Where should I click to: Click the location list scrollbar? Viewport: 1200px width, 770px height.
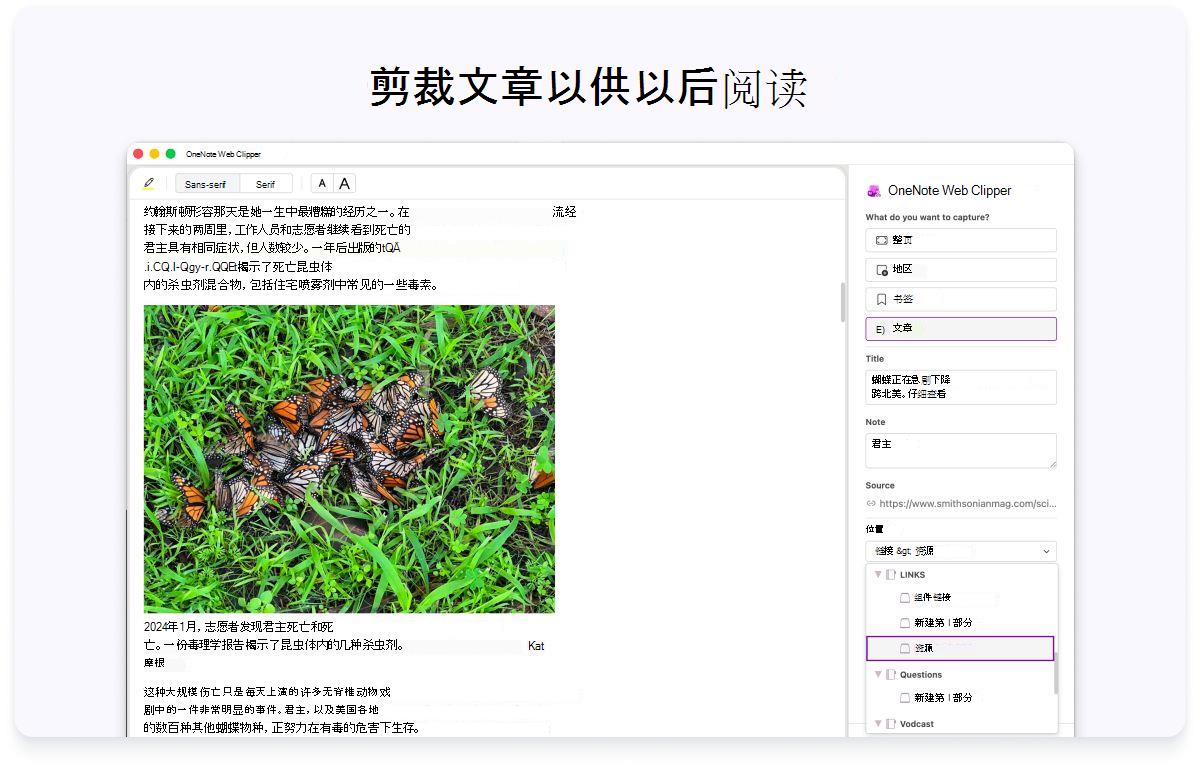click(1055, 672)
